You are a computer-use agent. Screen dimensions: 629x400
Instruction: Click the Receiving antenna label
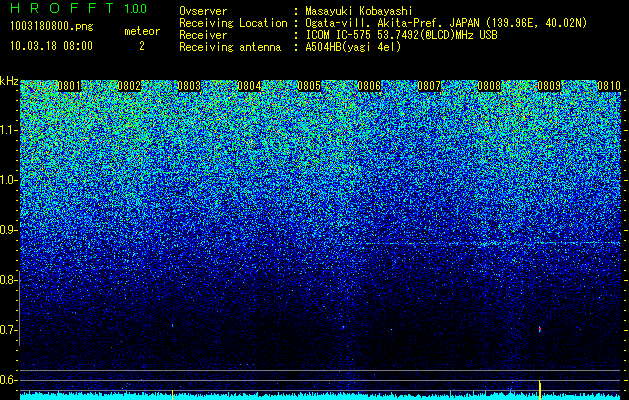(230, 47)
